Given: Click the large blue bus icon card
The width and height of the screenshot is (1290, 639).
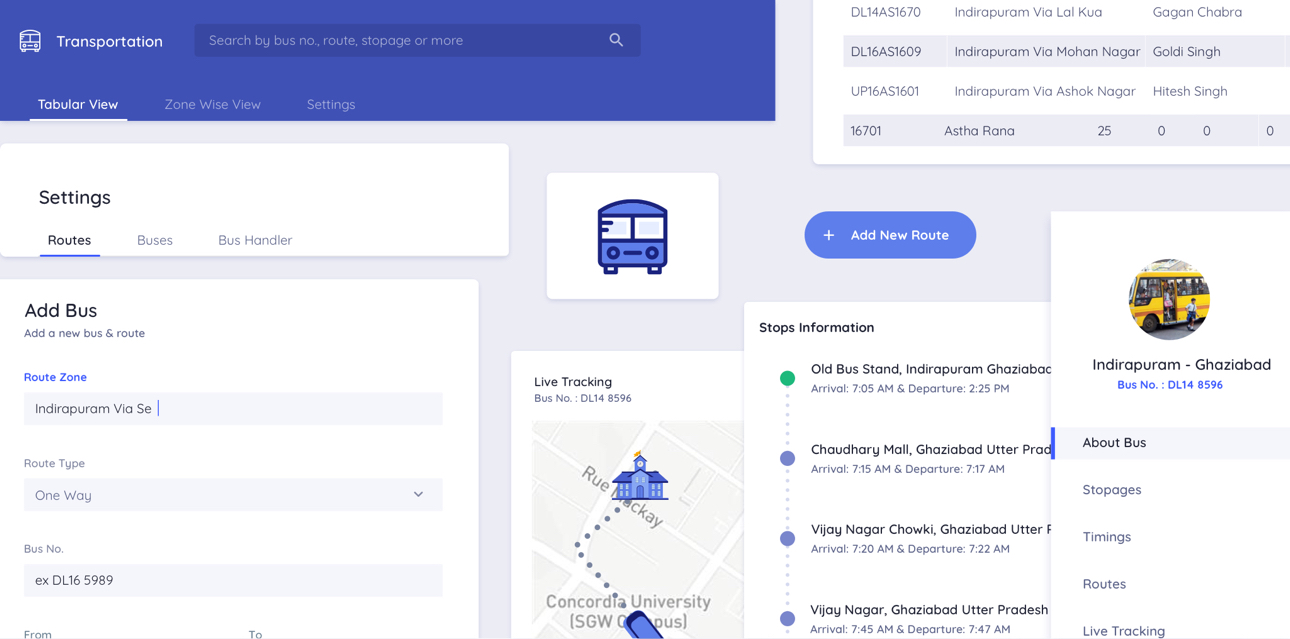Looking at the screenshot, I should tap(632, 236).
